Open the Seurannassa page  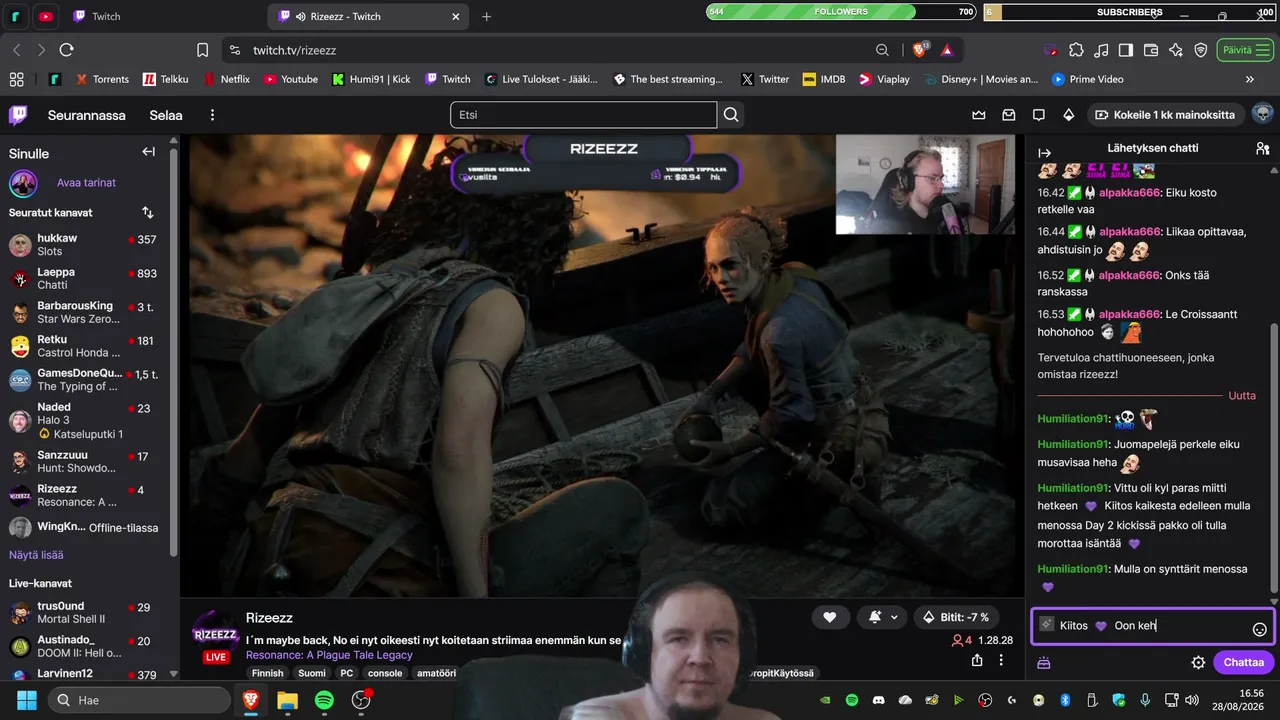tap(87, 115)
